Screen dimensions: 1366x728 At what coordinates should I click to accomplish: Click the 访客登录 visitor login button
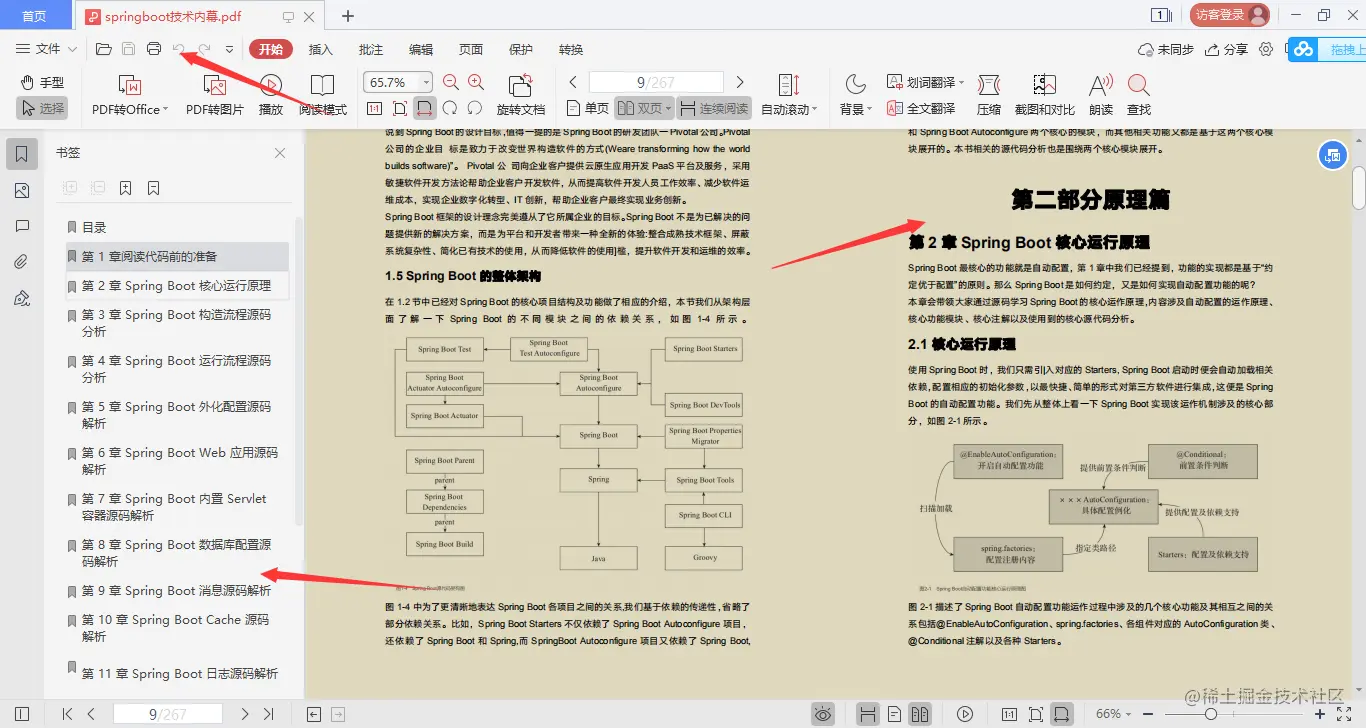click(x=1232, y=15)
